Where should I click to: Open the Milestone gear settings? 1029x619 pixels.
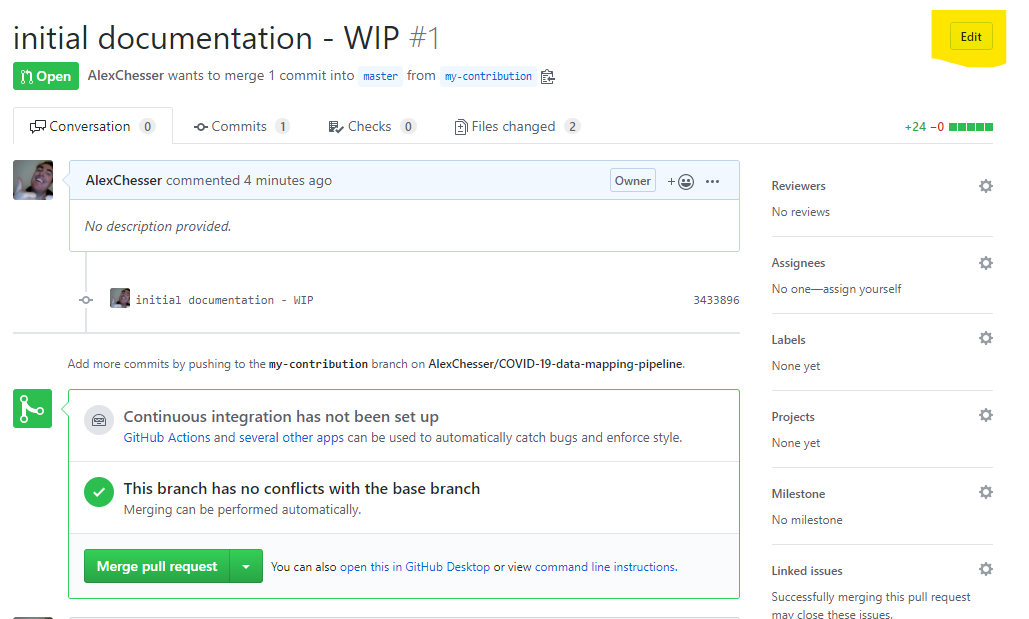pos(986,492)
